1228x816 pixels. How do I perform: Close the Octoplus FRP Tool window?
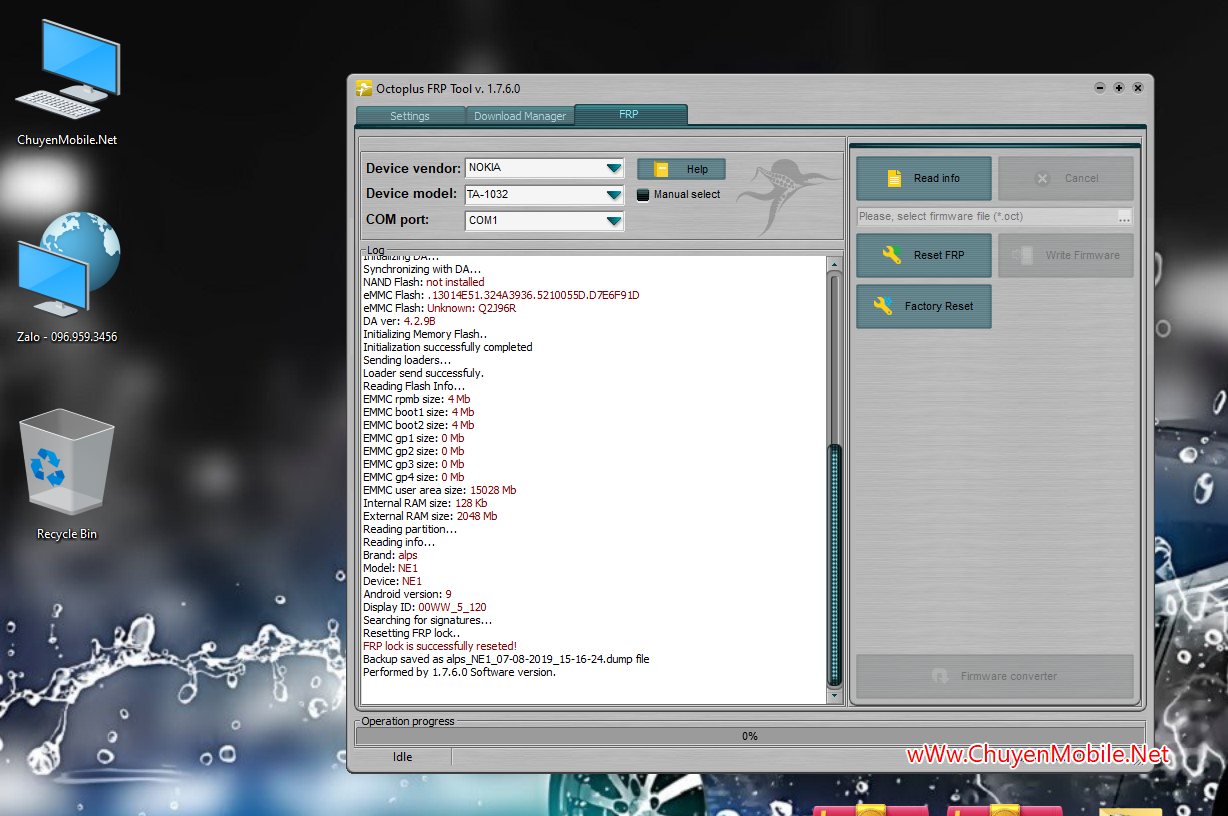pyautogui.click(x=1138, y=88)
